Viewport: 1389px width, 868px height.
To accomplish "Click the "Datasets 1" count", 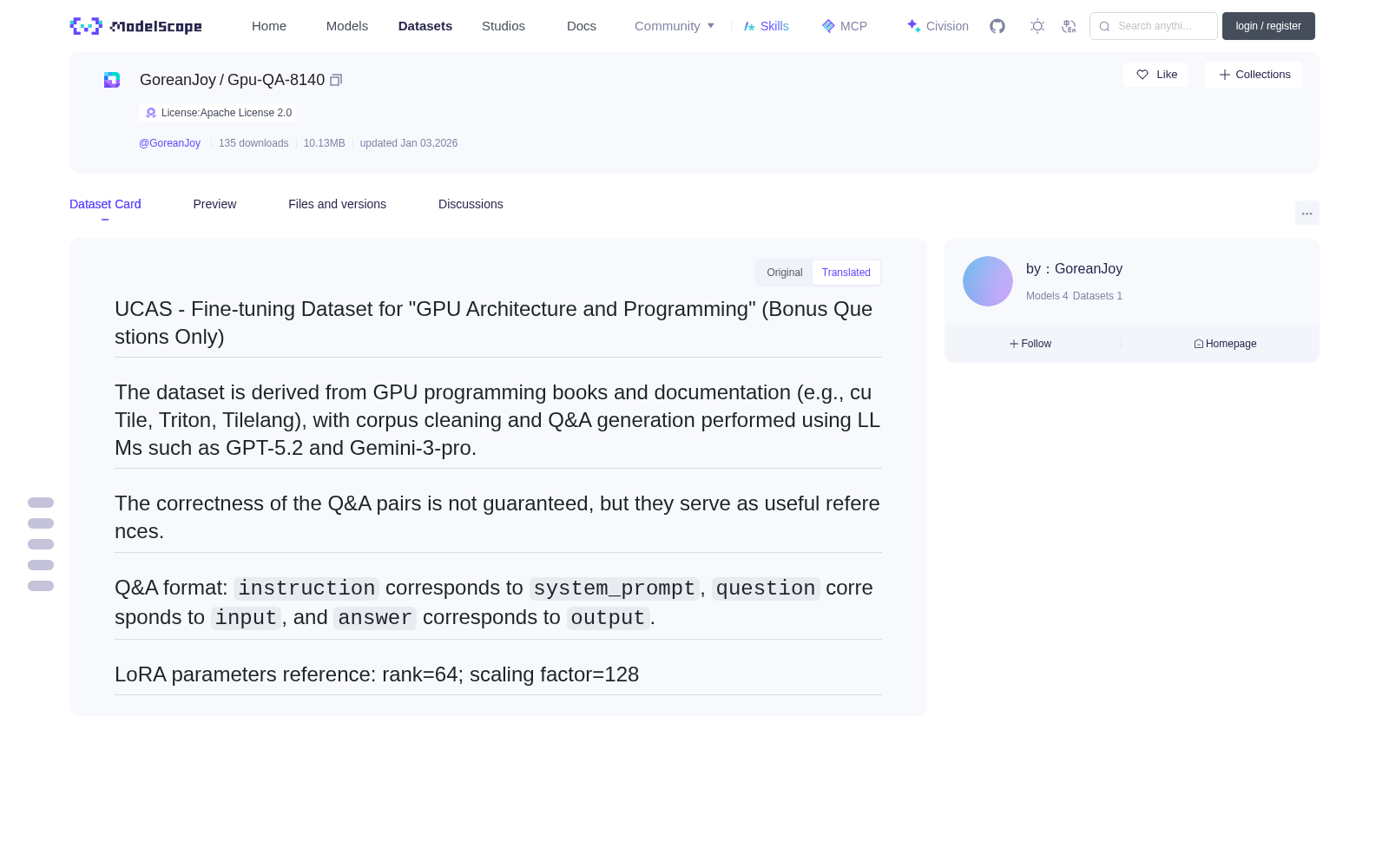I will click(1097, 296).
